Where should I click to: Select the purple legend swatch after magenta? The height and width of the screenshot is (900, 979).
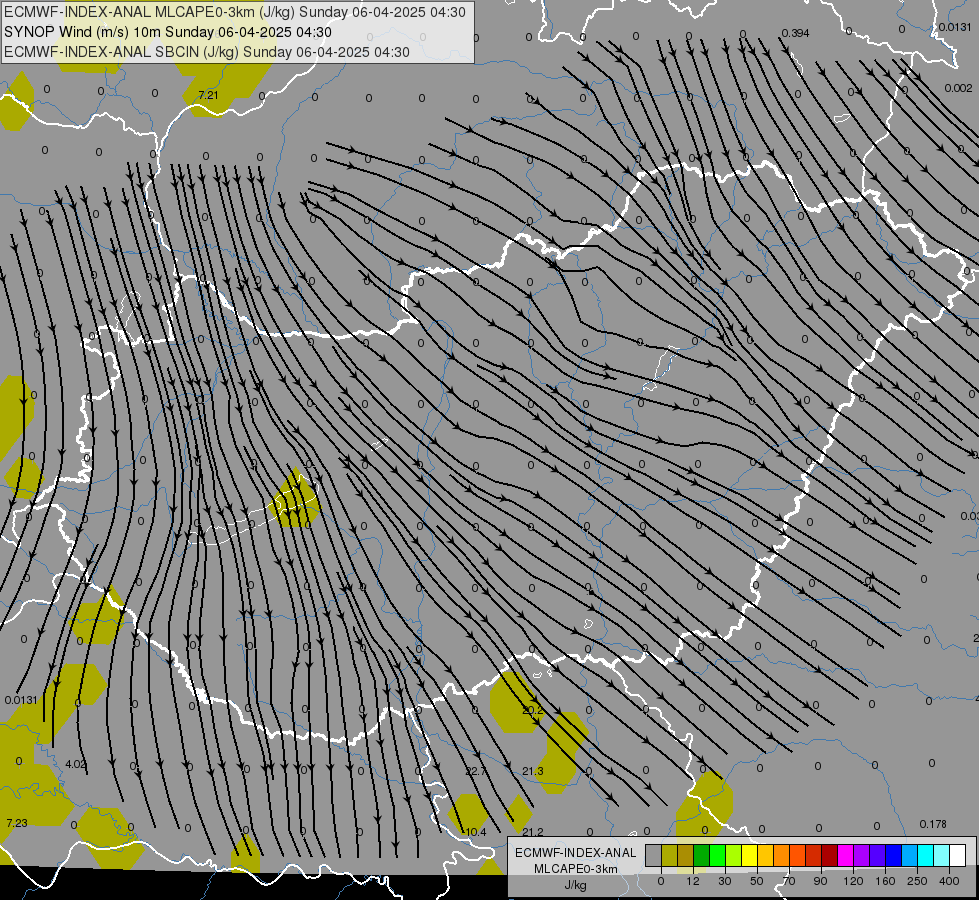862,856
